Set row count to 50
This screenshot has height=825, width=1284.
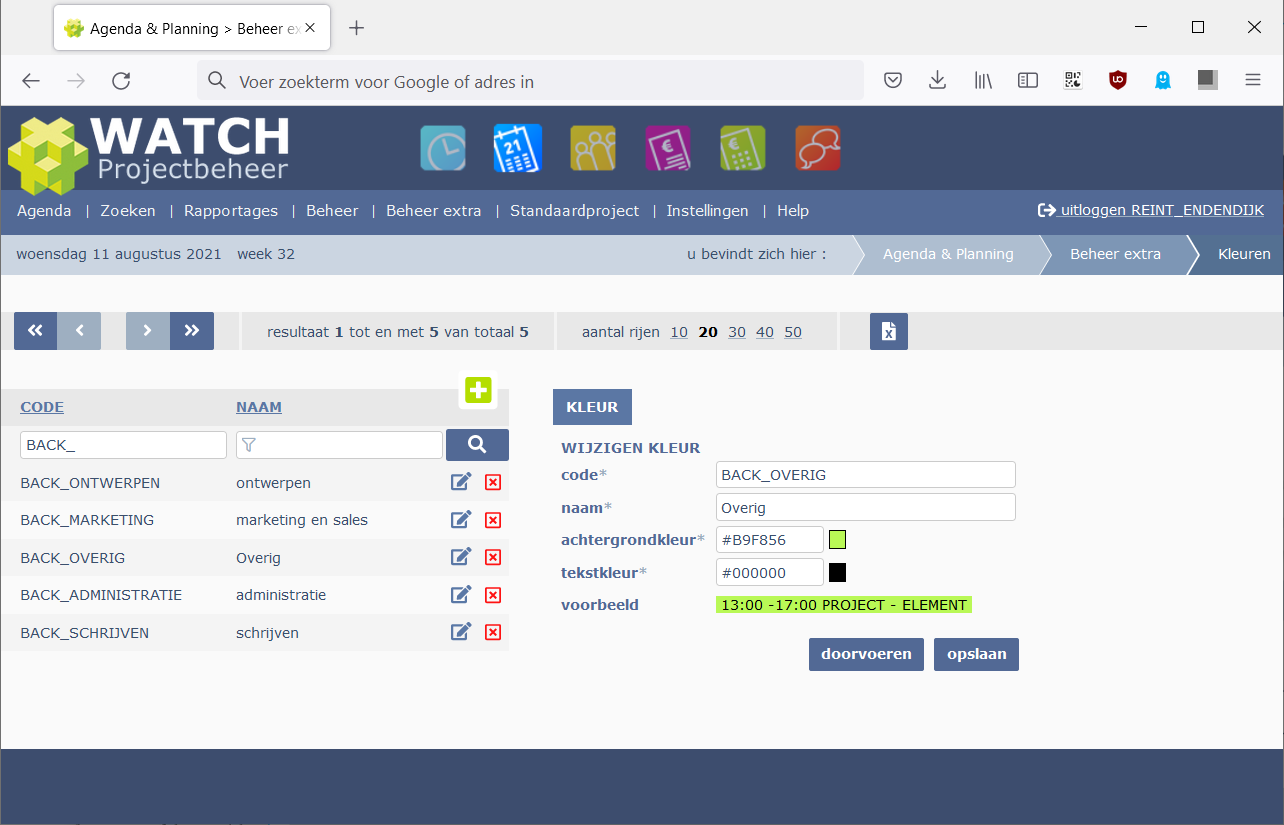[793, 332]
